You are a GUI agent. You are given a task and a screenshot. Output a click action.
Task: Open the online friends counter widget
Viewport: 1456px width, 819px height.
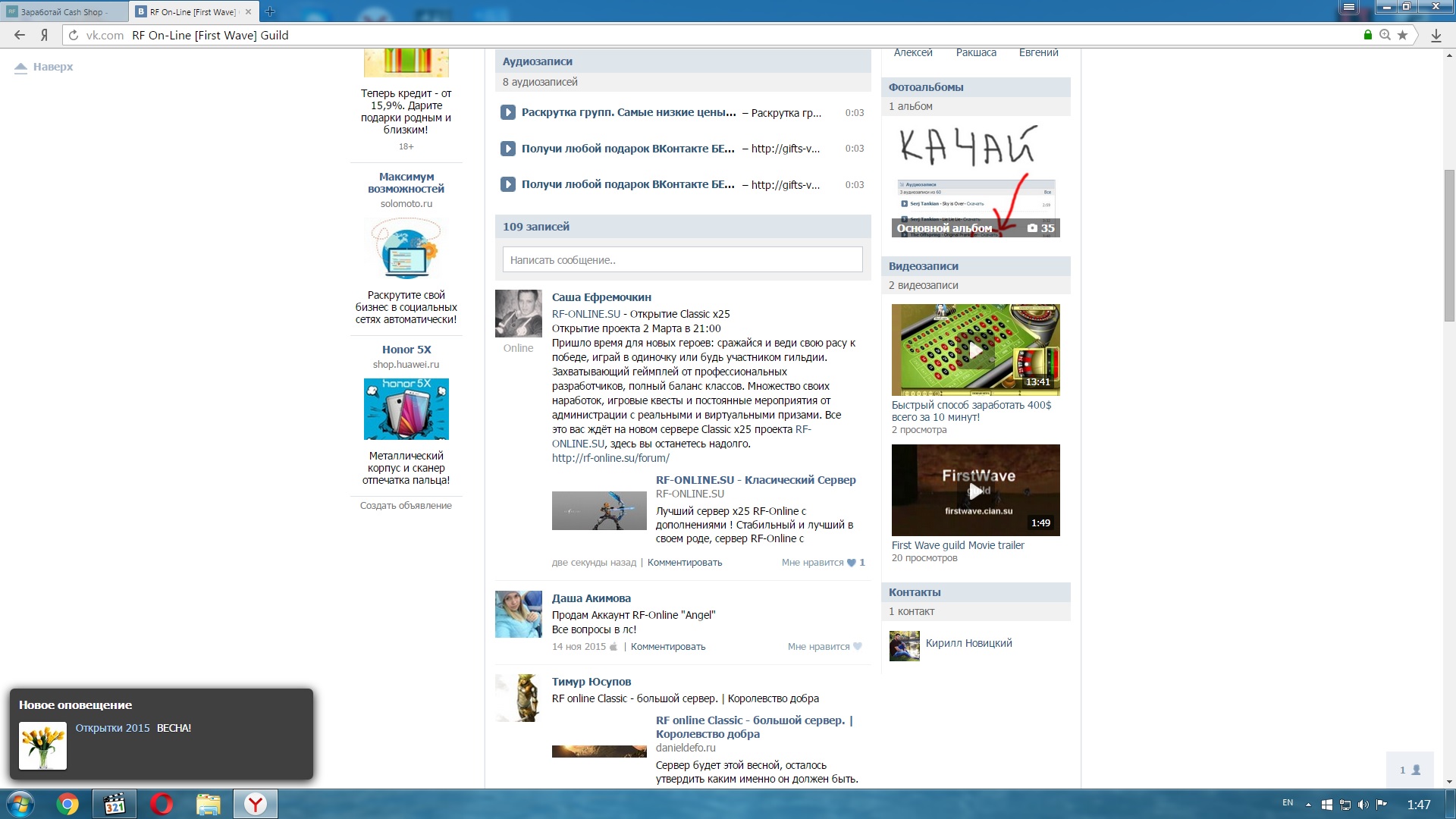click(x=1410, y=770)
